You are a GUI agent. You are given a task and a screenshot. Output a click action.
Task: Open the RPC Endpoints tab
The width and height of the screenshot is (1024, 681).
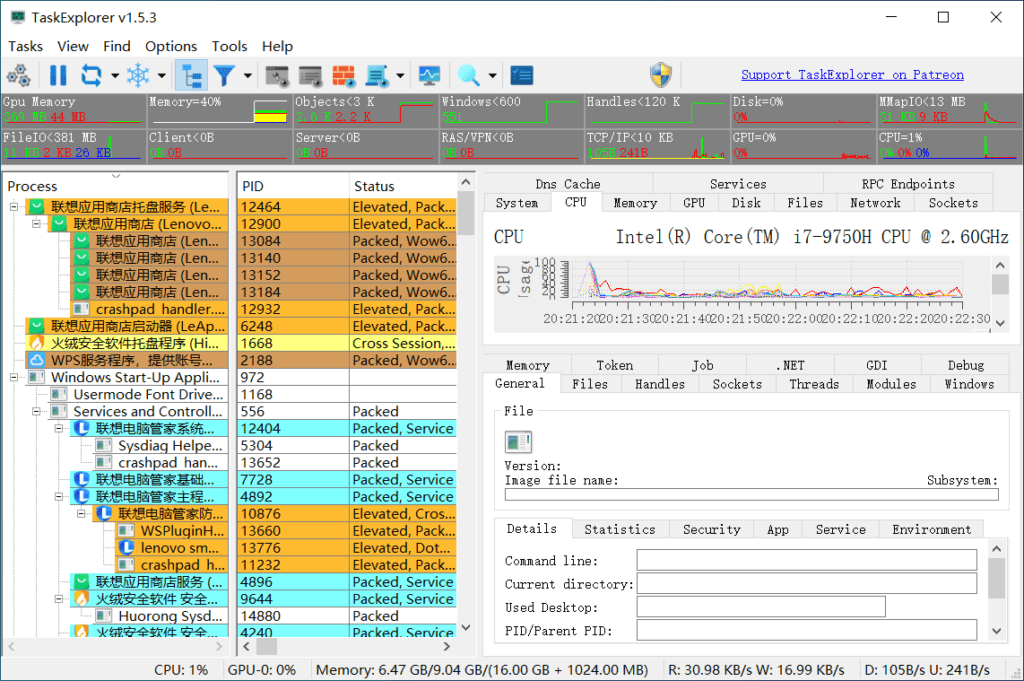[x=908, y=184]
